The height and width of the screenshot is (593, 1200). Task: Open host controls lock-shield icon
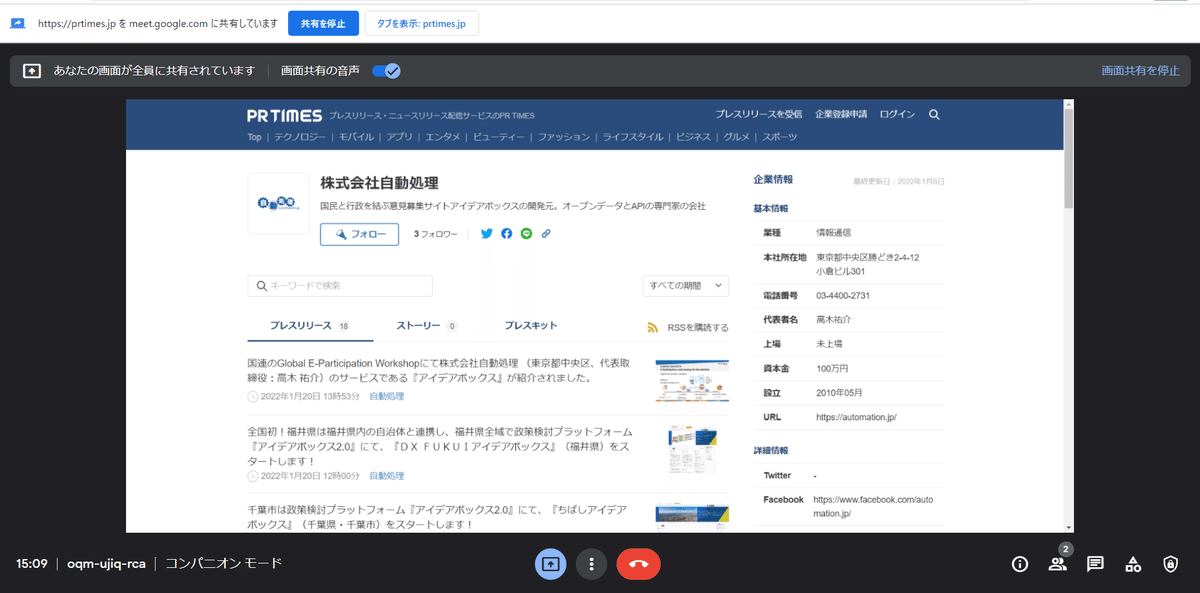coord(1171,564)
